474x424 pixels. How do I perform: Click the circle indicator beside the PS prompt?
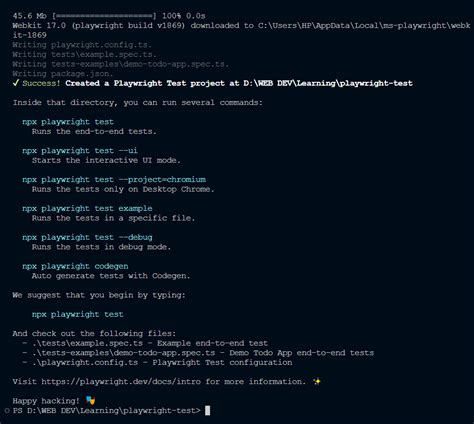click(x=7, y=411)
